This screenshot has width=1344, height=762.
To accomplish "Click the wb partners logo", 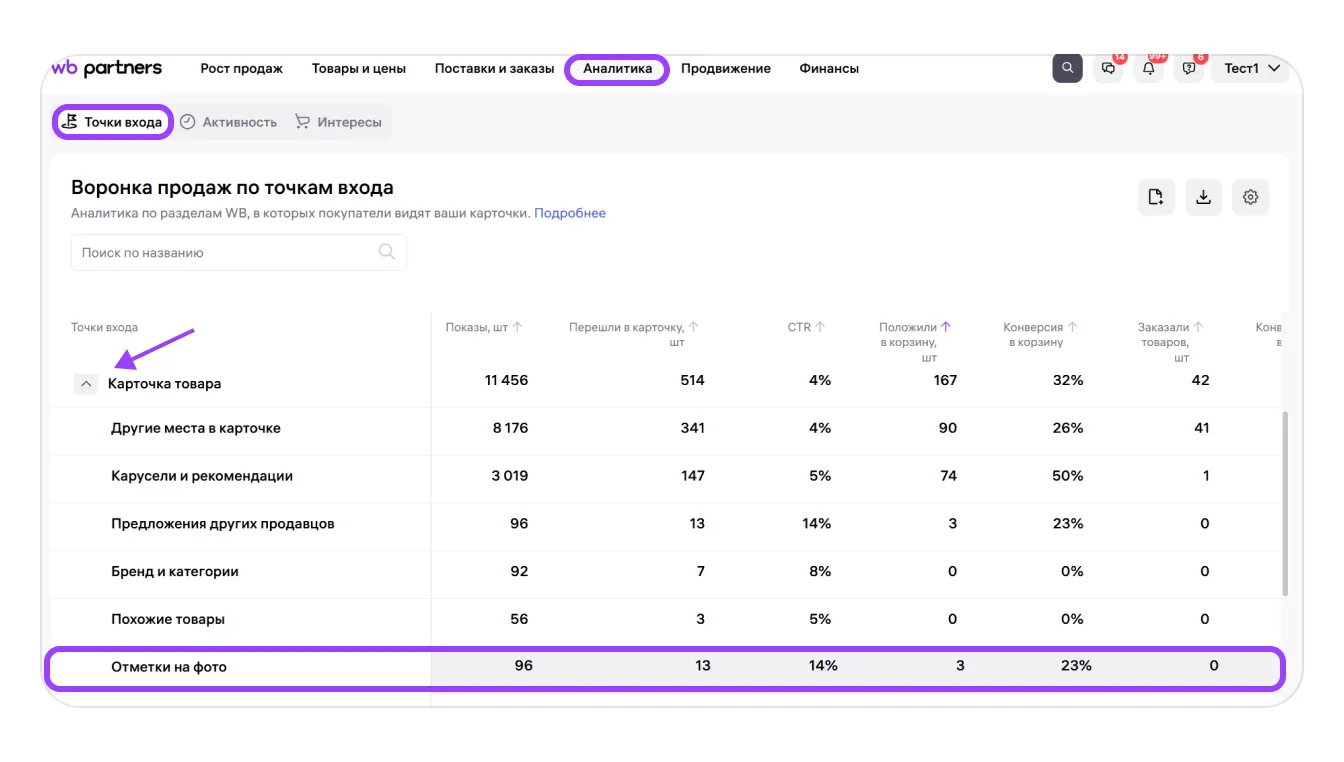I will coord(106,68).
